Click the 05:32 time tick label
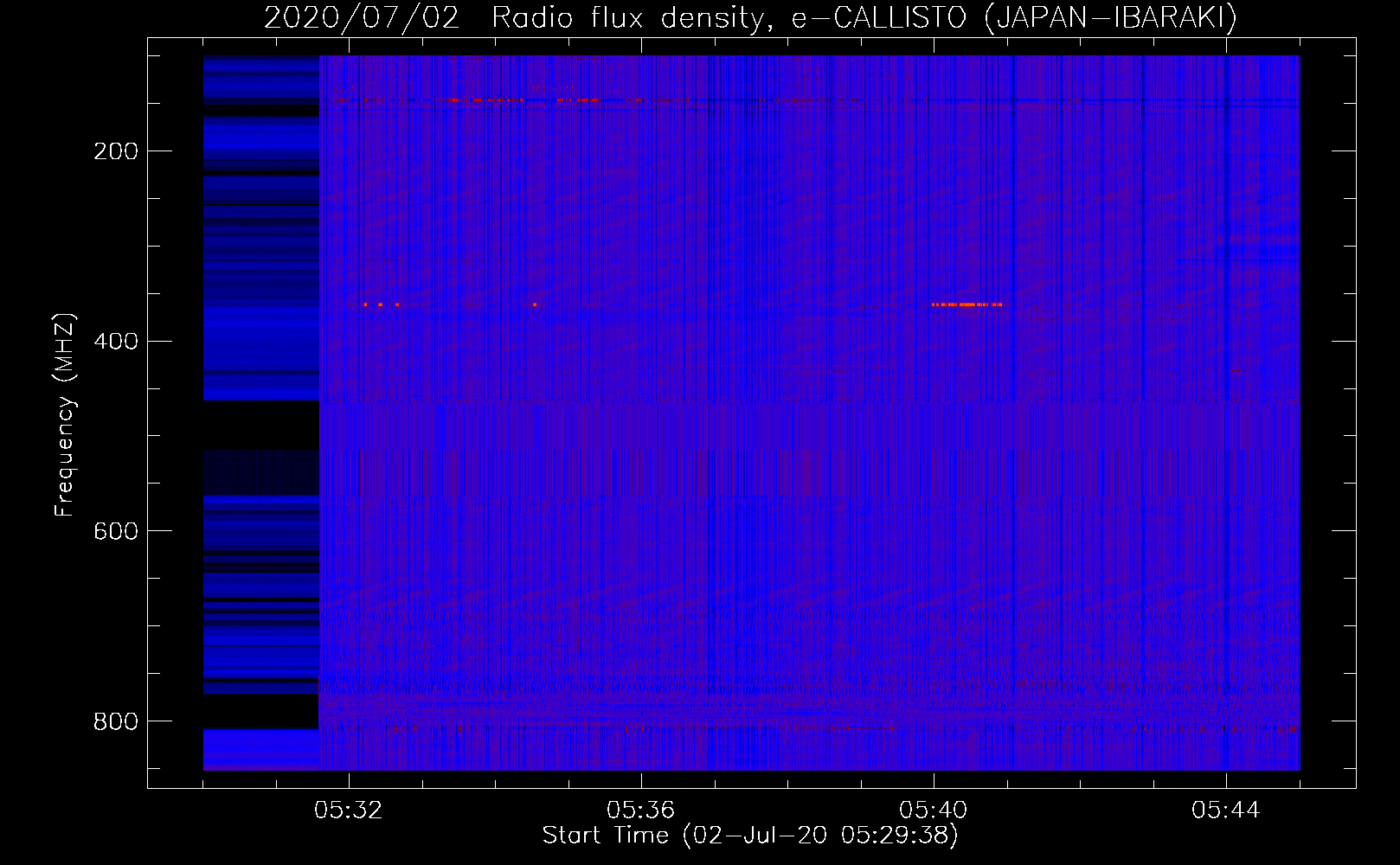This screenshot has width=1400, height=865. coord(349,811)
